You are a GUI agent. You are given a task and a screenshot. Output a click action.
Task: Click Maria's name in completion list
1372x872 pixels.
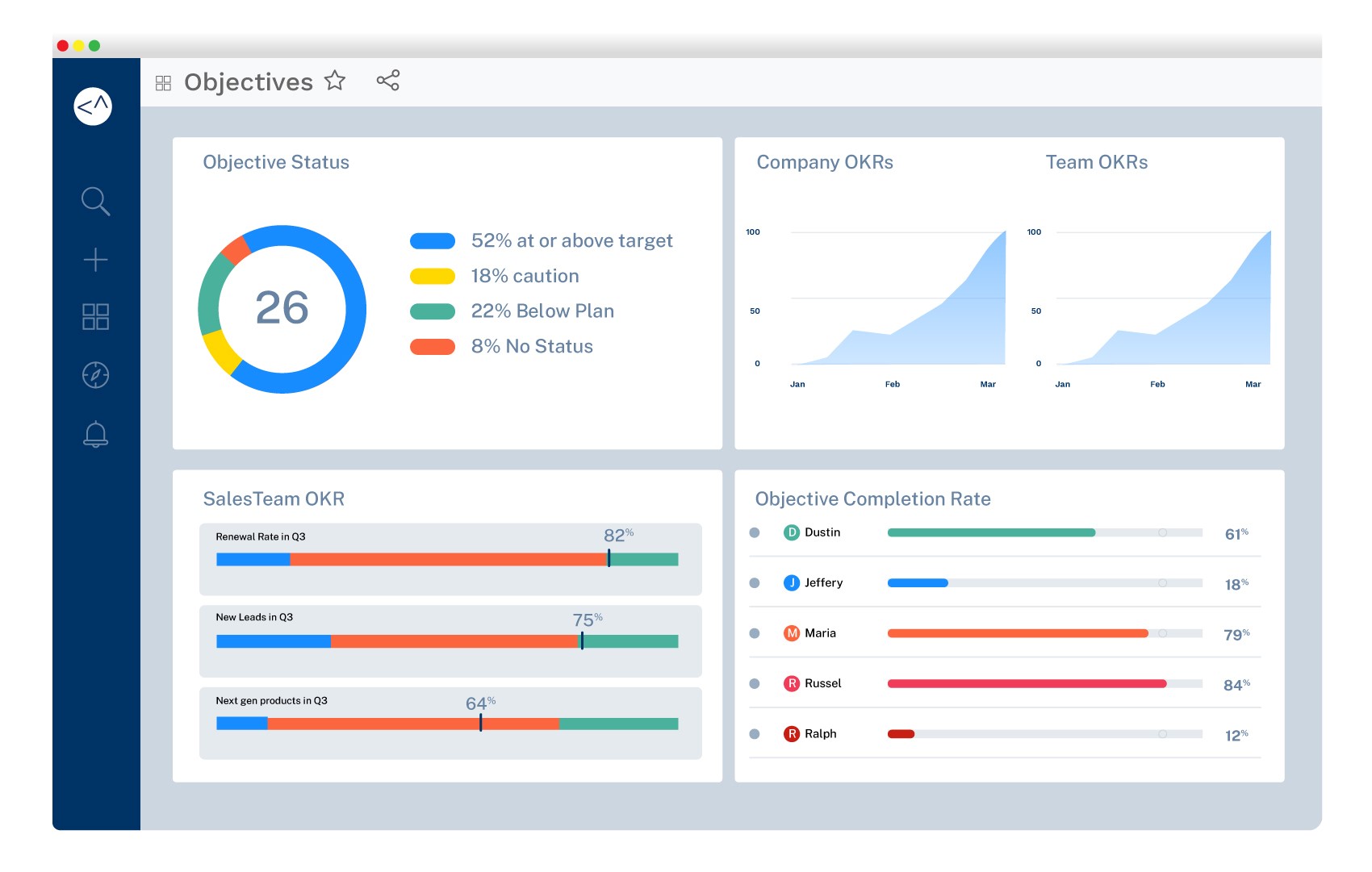pyautogui.click(x=820, y=633)
